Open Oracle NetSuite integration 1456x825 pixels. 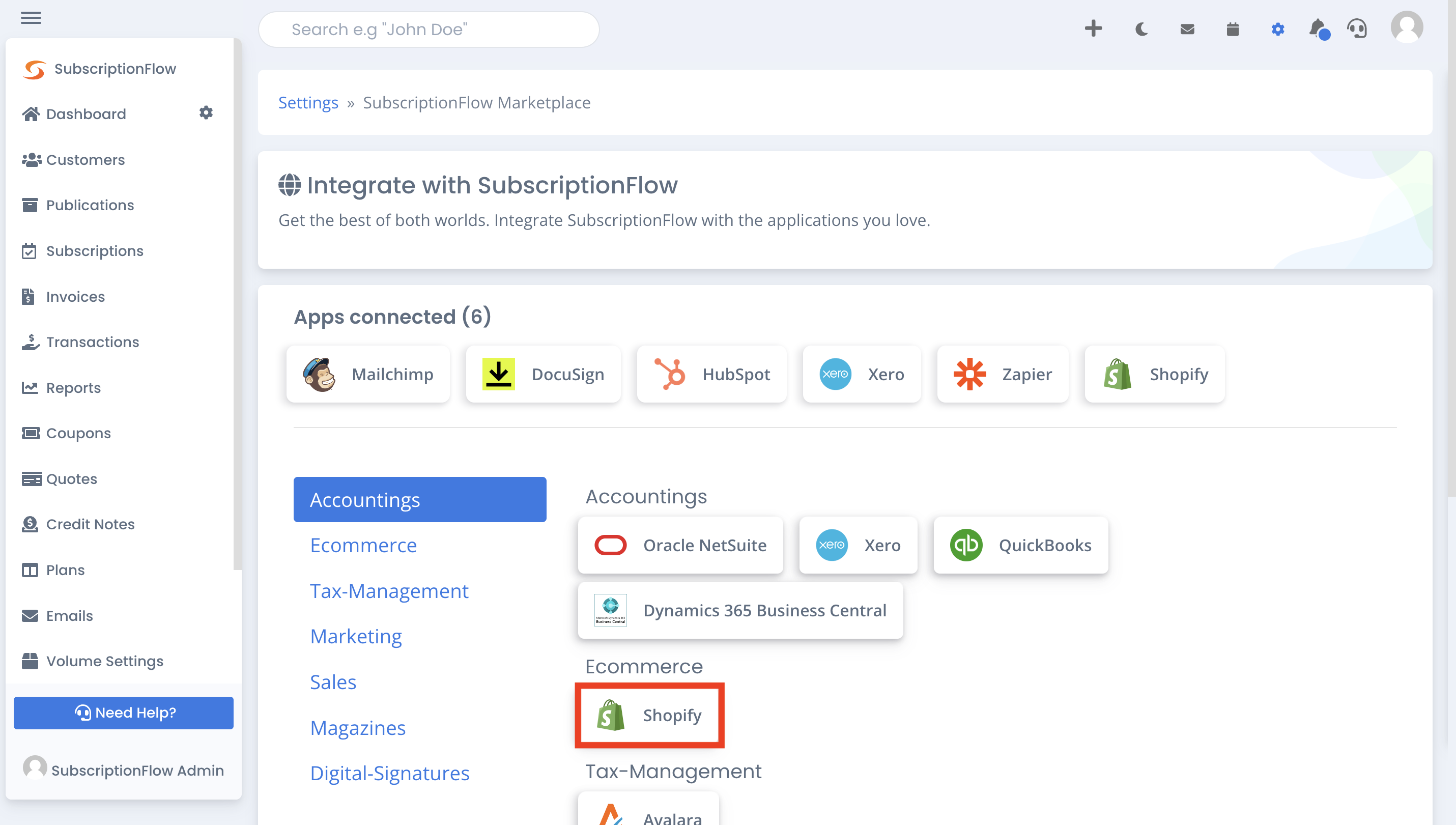pos(680,545)
